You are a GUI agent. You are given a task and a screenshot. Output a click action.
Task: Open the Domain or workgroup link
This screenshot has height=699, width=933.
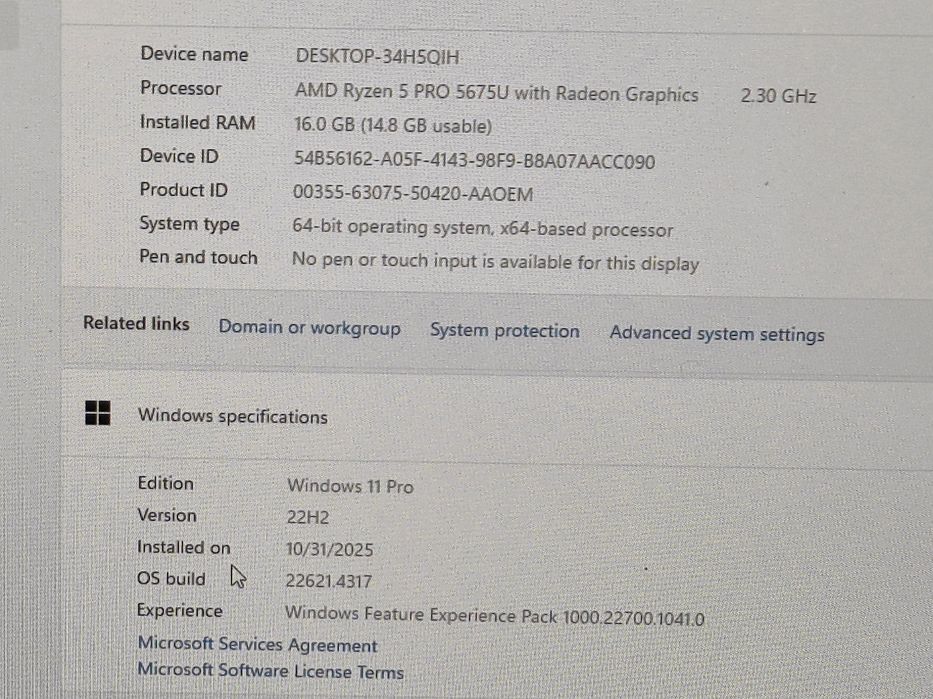tap(309, 328)
